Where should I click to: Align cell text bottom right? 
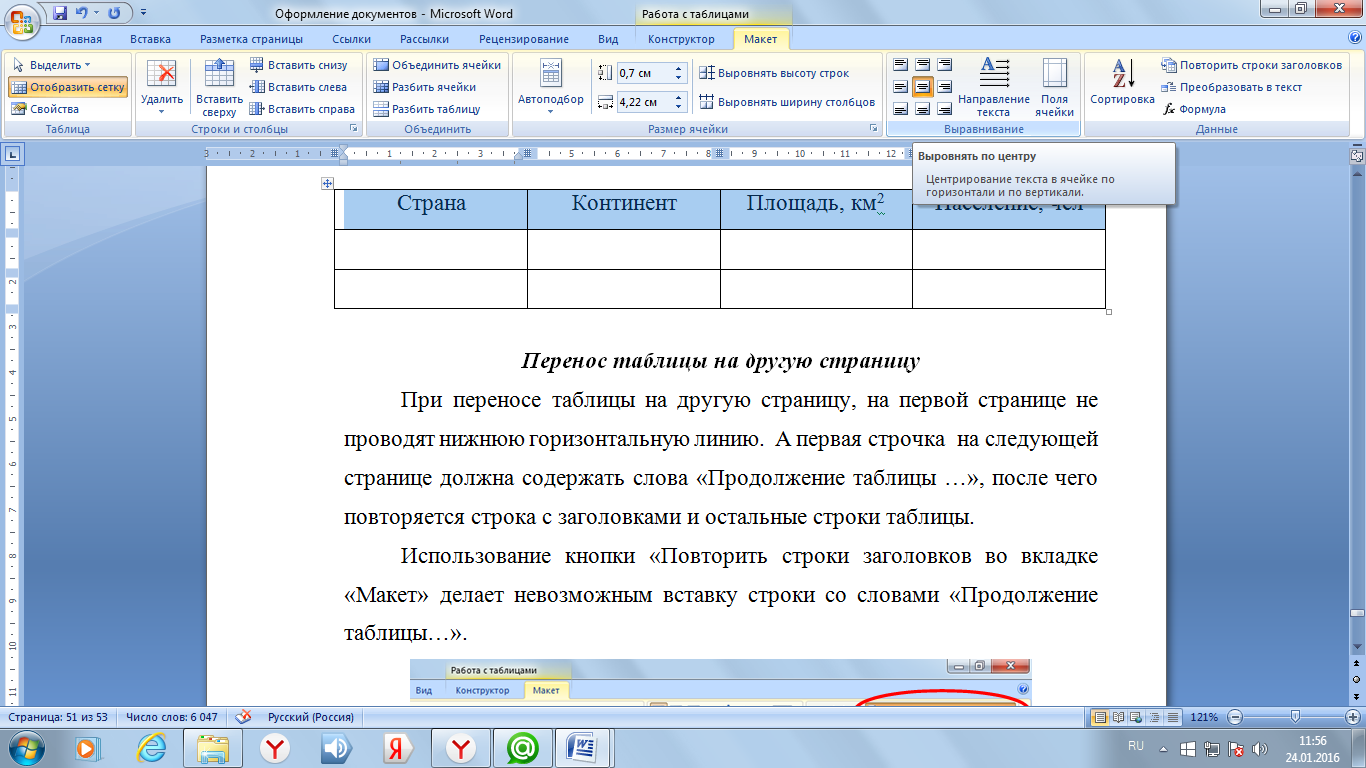coord(945,109)
